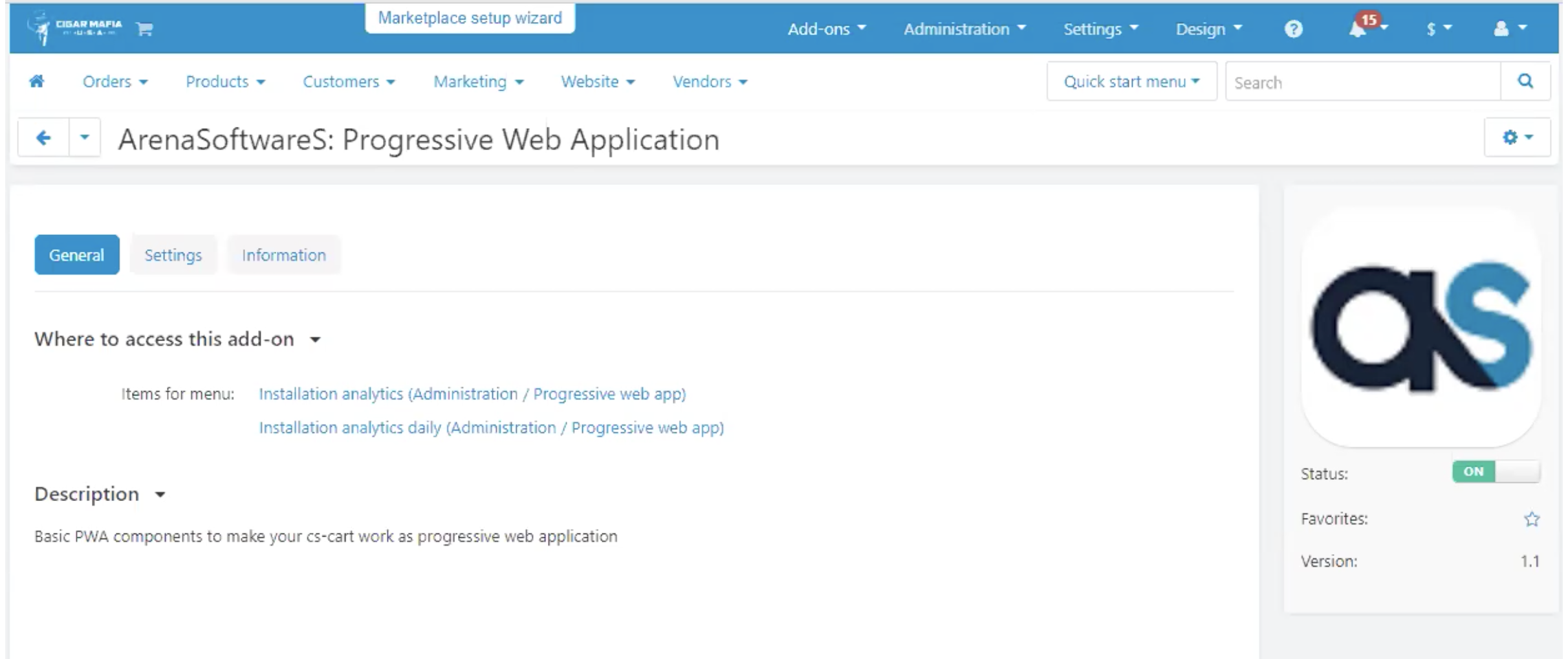Mark add-on as favorite star
Screen dimensions: 1568x659
tap(1531, 519)
